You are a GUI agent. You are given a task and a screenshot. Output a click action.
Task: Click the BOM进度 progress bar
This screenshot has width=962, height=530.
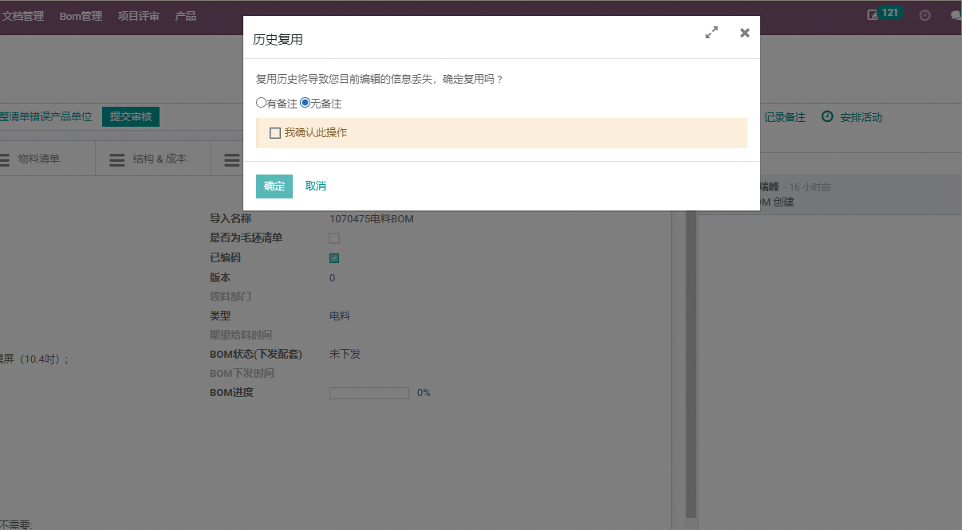click(x=368, y=393)
